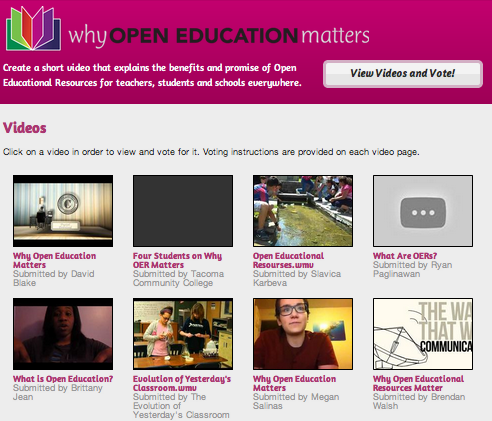Click 'Submitted by Brendan Walsh' text

pyautogui.click(x=419, y=401)
